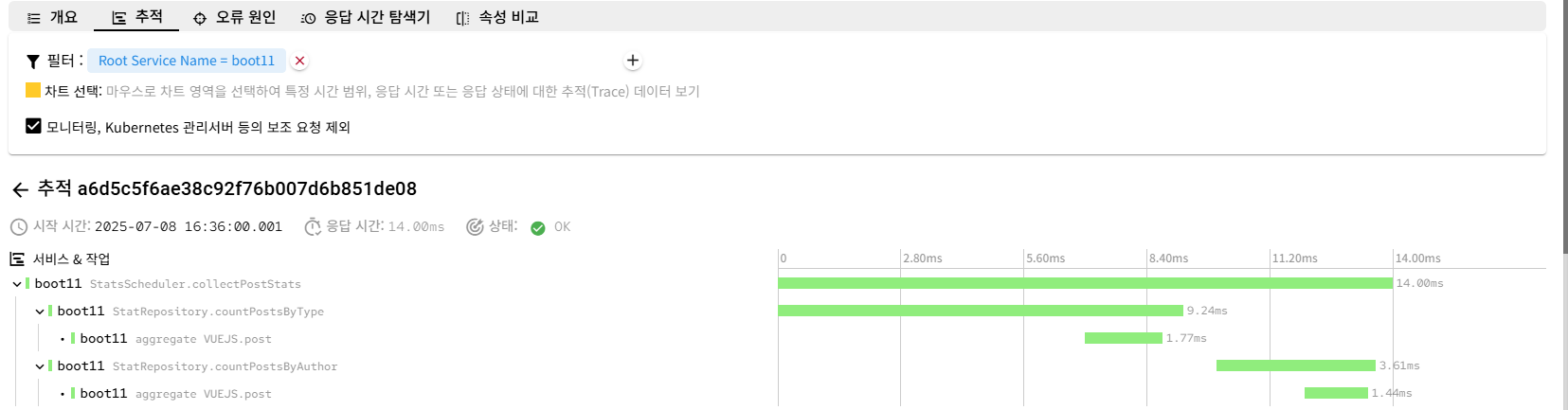Collapse the StatsScheduler.collectPostStats root span
The height and width of the screenshot is (410, 1568).
coord(17,284)
